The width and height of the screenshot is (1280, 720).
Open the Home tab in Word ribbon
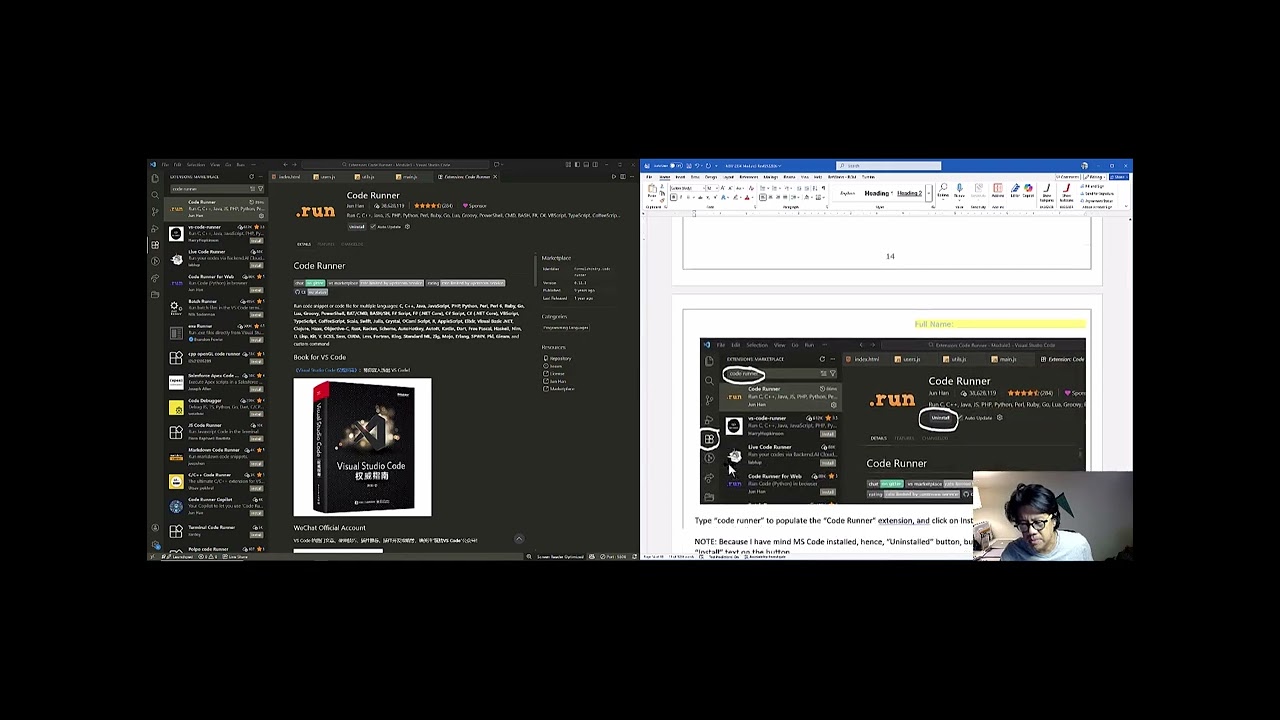664,177
